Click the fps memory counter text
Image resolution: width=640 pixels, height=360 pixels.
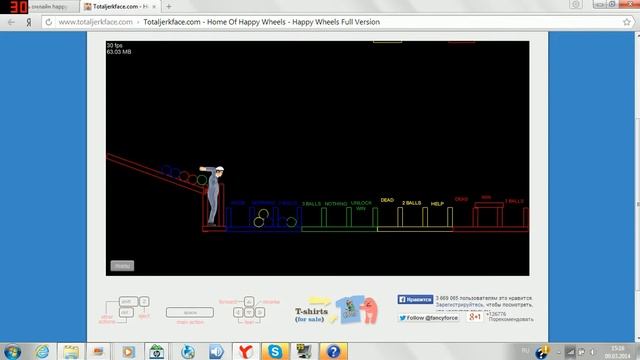pos(119,49)
